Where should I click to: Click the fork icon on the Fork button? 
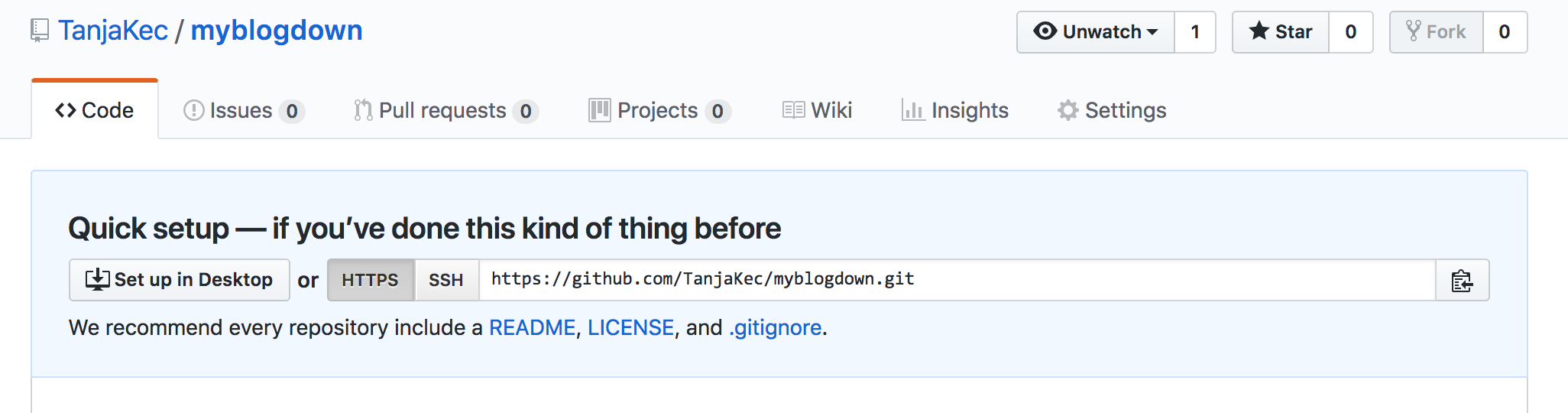pos(1414,31)
